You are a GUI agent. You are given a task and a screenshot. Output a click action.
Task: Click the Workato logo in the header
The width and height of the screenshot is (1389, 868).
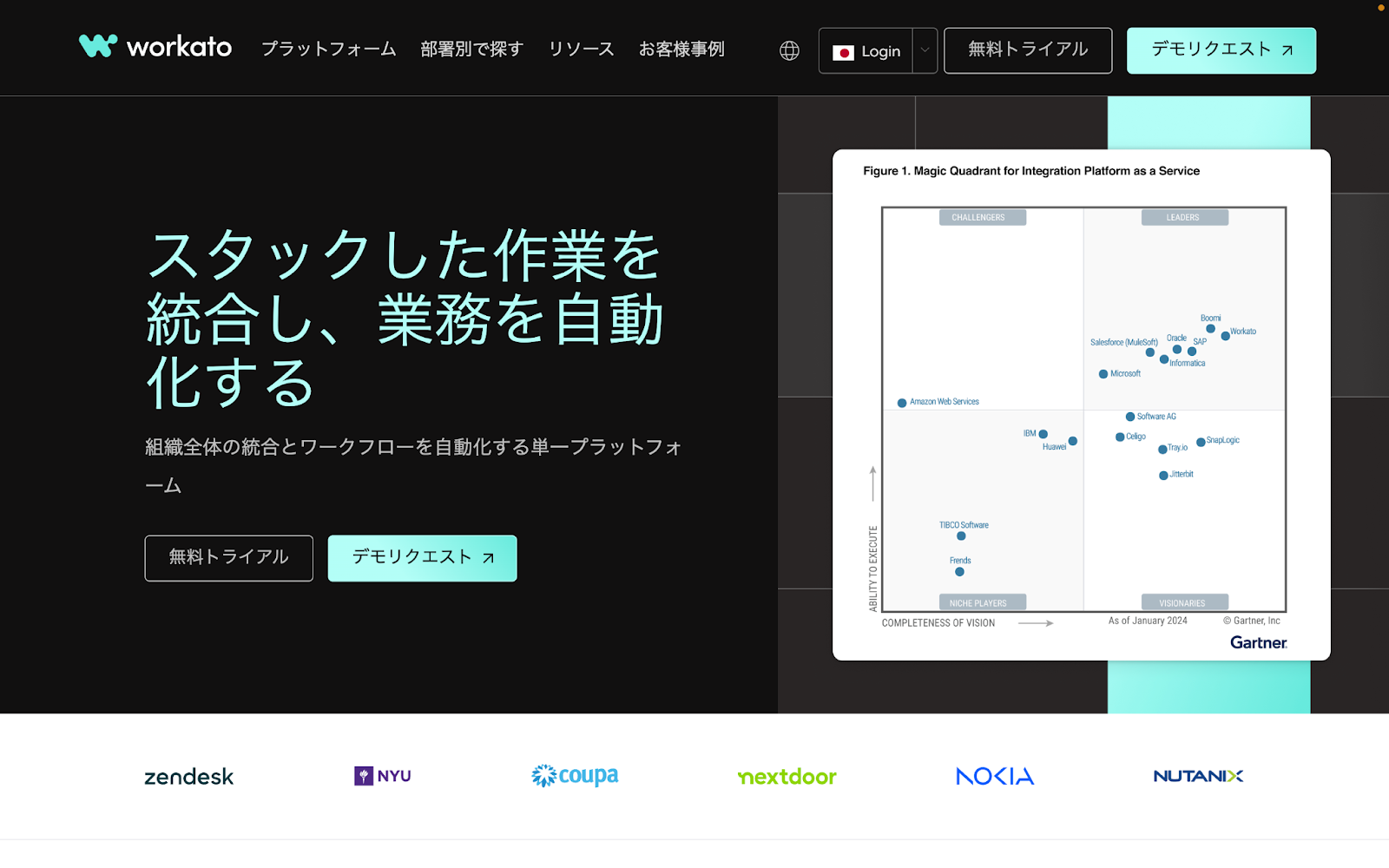pyautogui.click(x=155, y=46)
